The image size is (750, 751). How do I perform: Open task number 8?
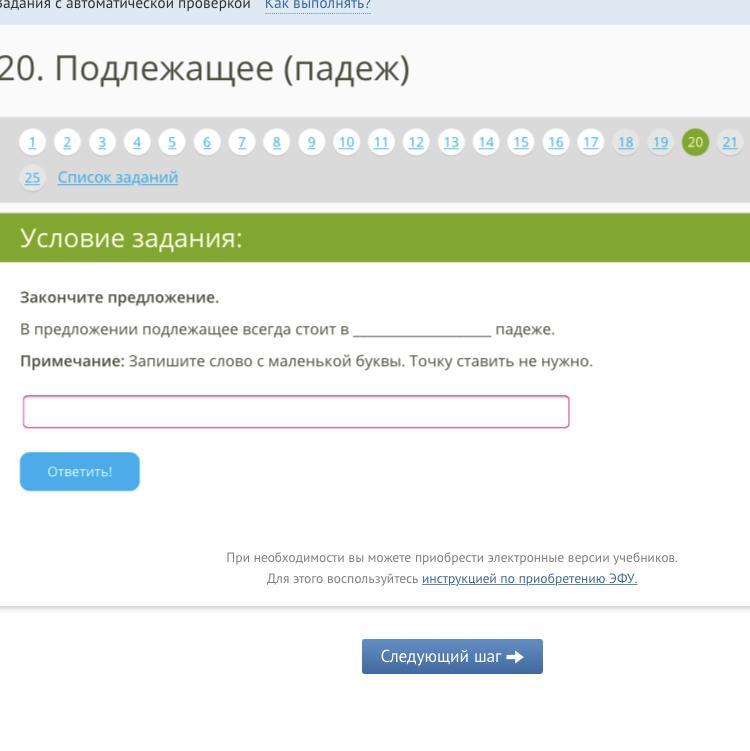tap(276, 142)
